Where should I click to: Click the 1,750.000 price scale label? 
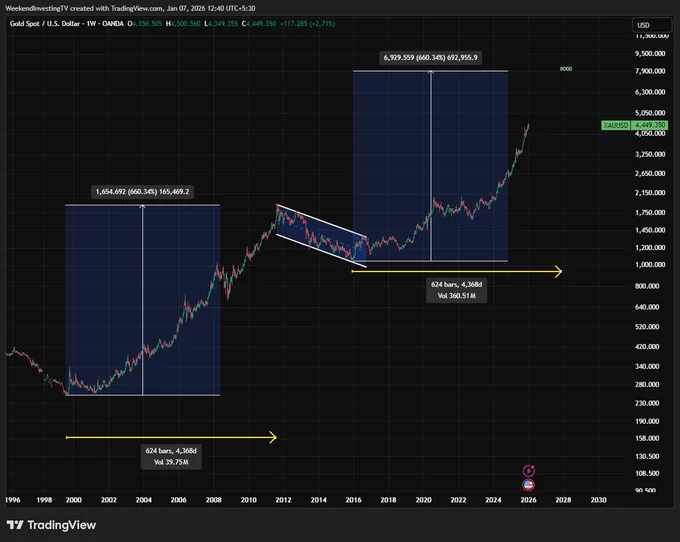(x=650, y=212)
